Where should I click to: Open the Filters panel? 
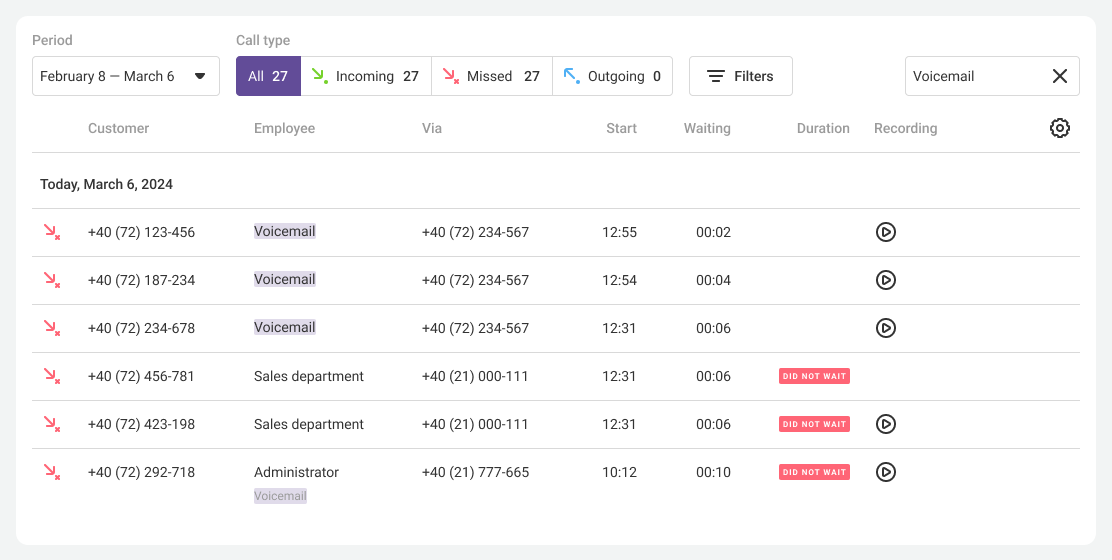(740, 76)
